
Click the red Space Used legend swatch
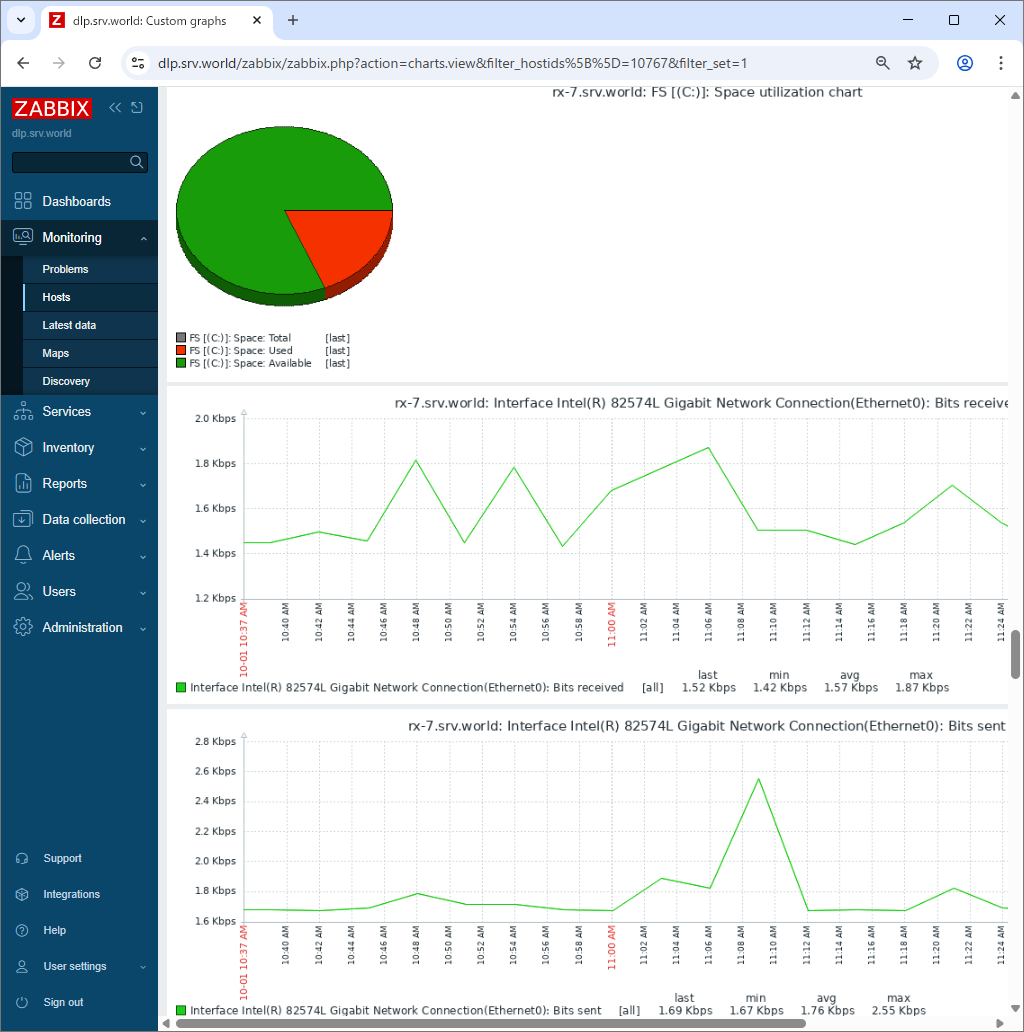[x=181, y=350]
